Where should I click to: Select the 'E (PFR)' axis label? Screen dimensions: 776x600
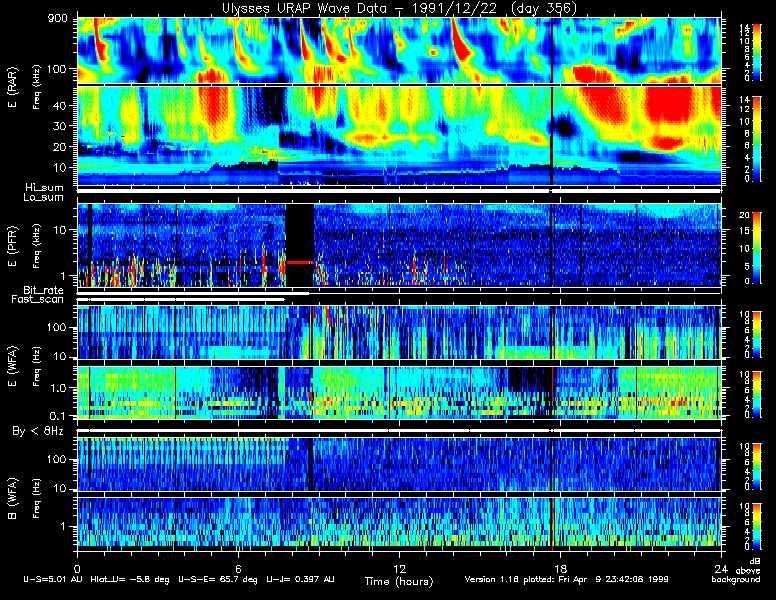pyautogui.click(x=12, y=246)
